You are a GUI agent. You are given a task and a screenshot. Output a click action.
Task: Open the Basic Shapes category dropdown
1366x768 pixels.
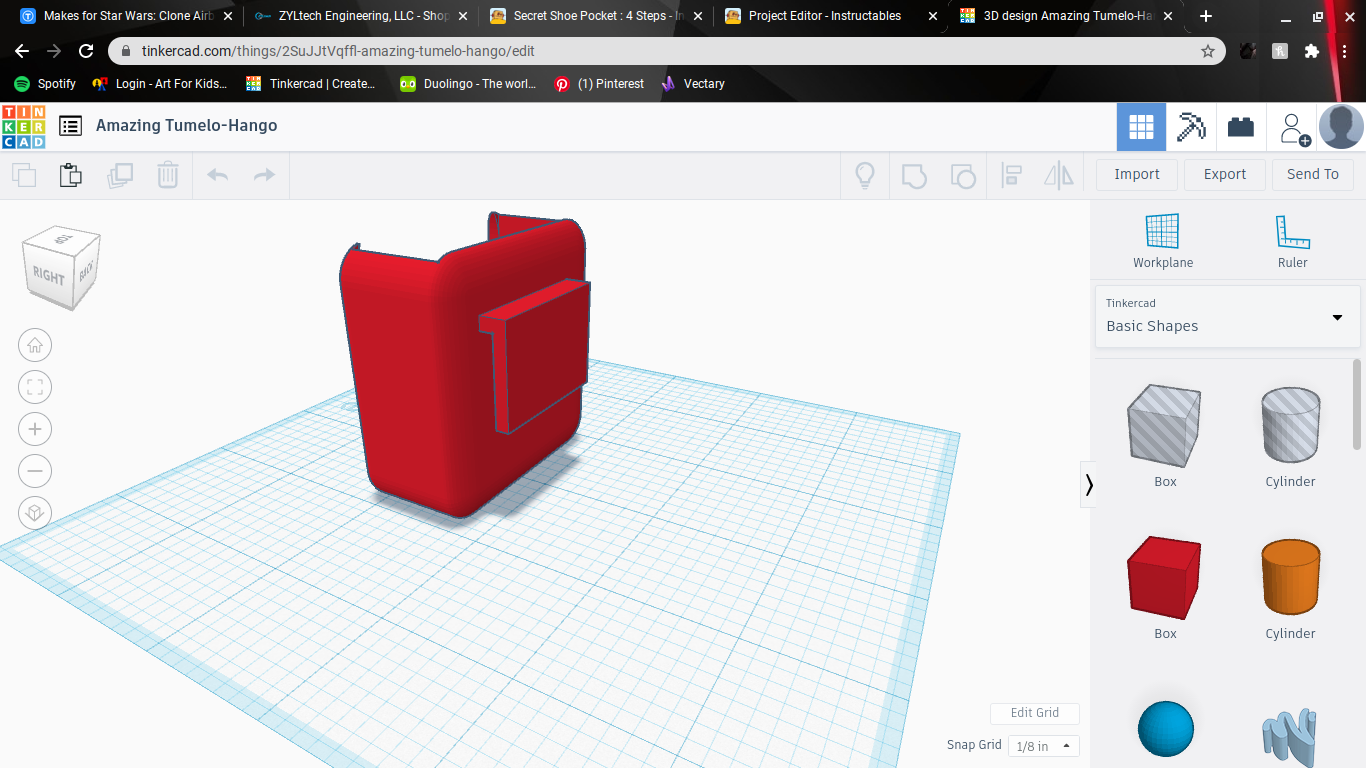[x=1227, y=316]
